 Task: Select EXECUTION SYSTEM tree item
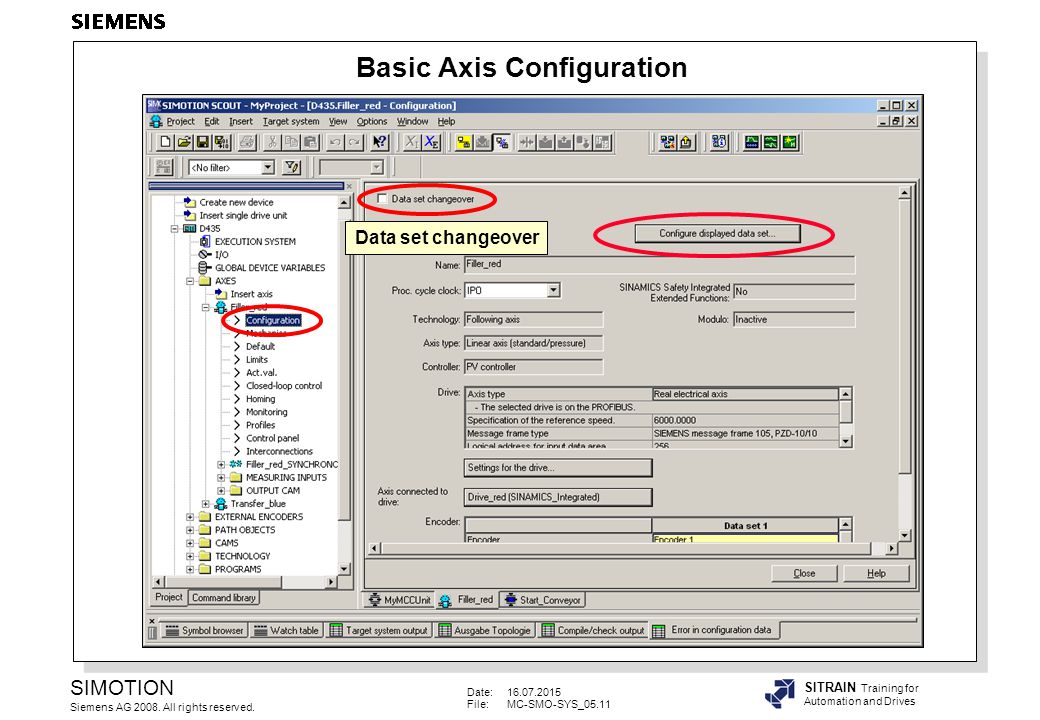[x=255, y=242]
